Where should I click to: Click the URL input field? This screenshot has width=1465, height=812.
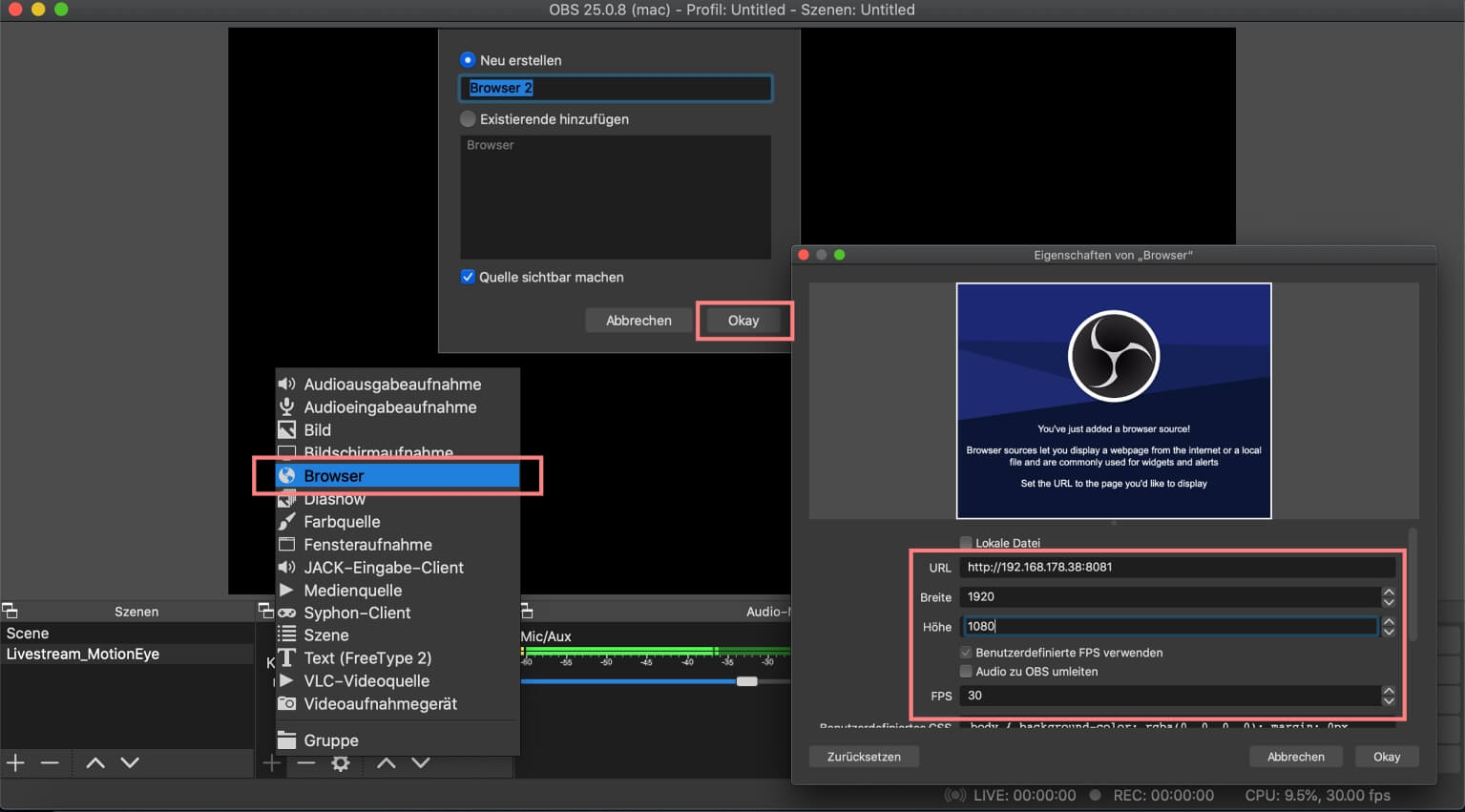click(x=1177, y=567)
